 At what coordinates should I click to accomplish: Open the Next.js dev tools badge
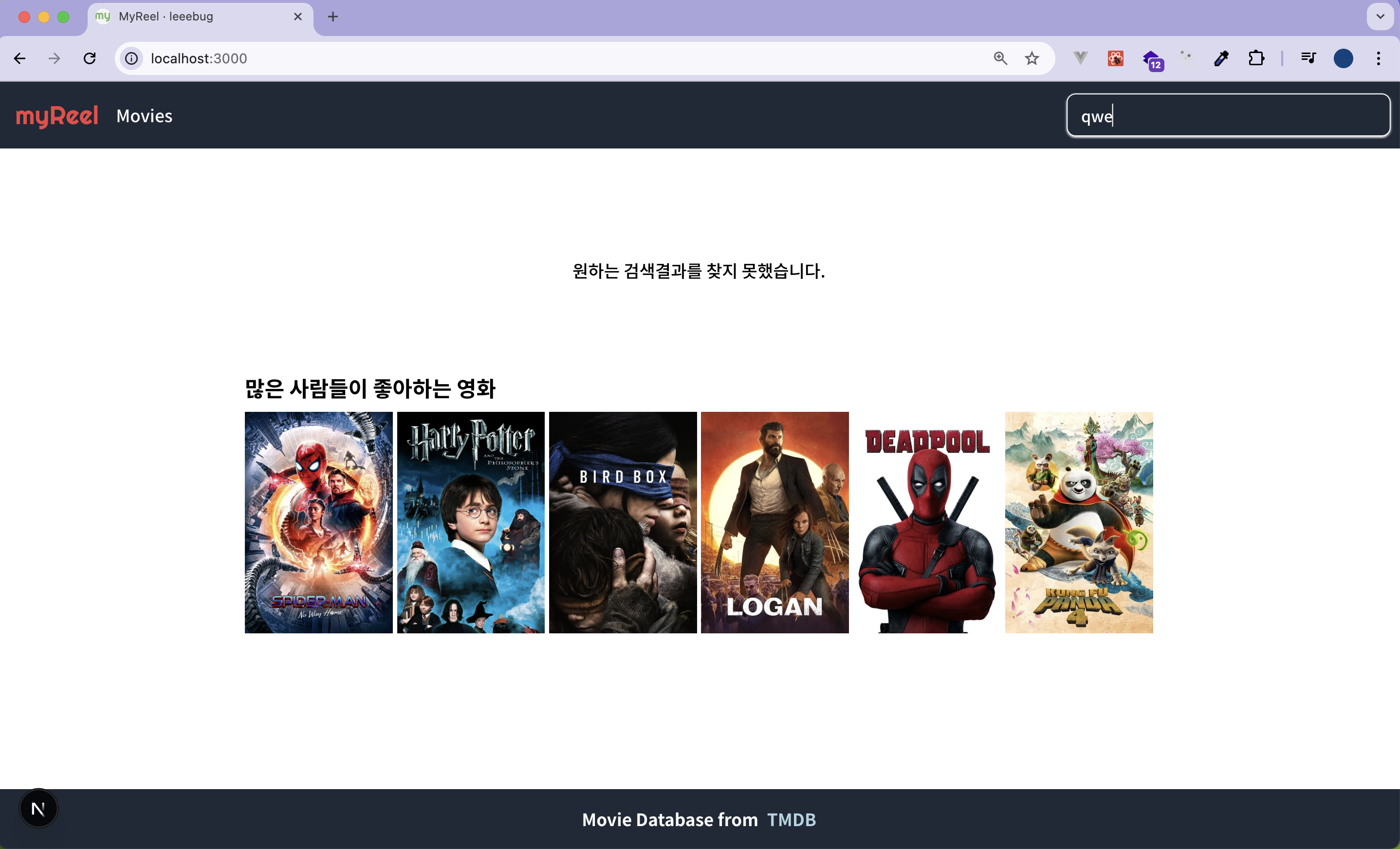point(38,808)
